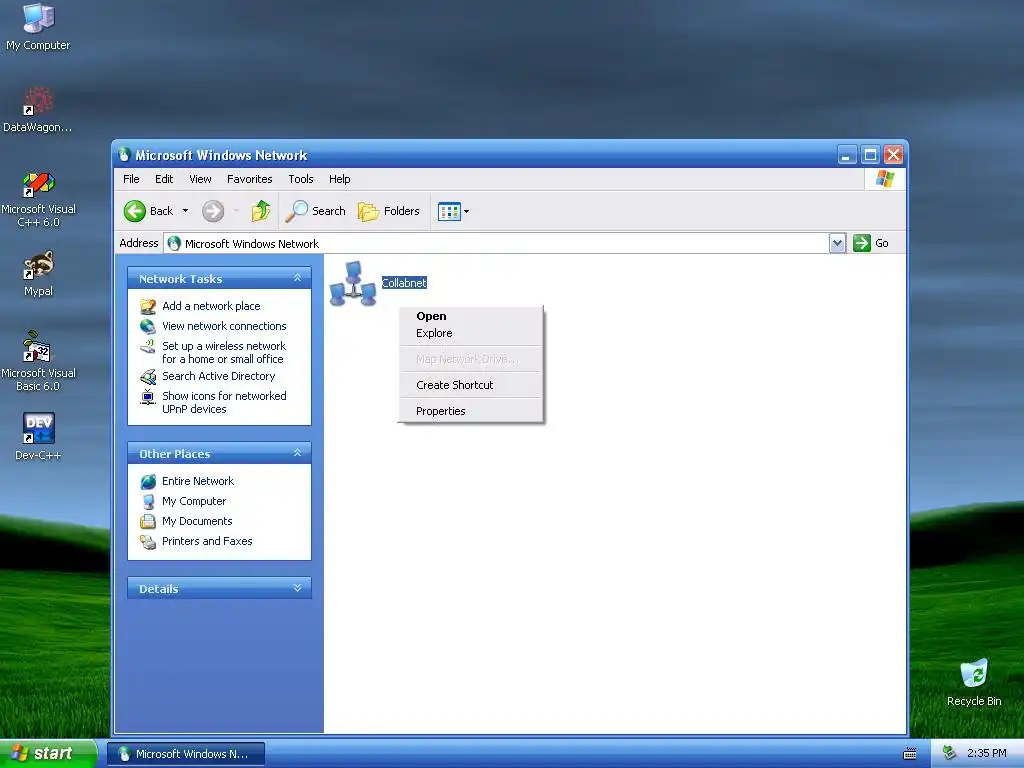Maximize the Microsoft Windows Network window
Viewport: 1024px width, 768px height.
point(870,155)
